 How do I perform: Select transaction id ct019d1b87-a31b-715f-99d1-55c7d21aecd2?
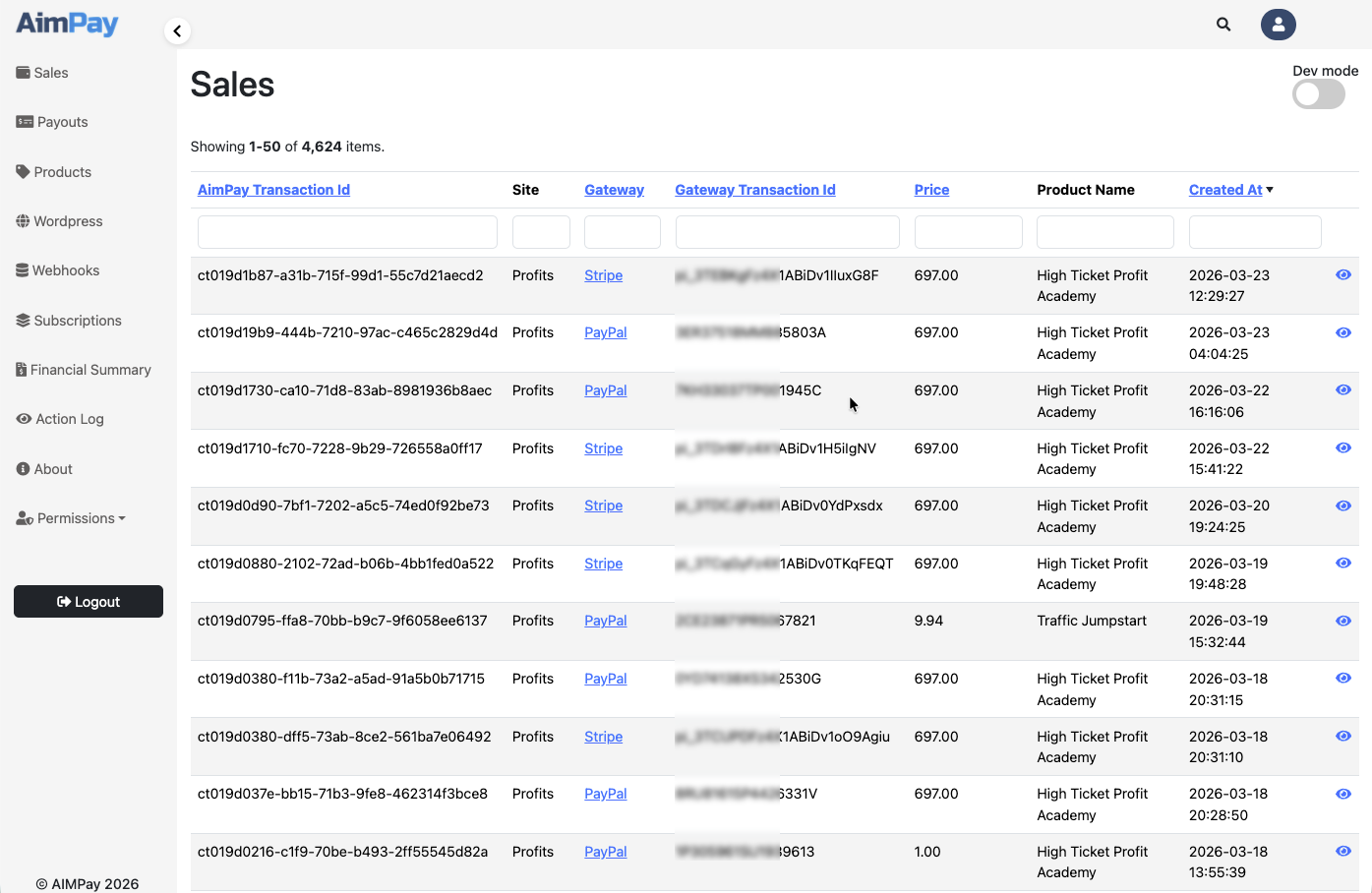340,275
